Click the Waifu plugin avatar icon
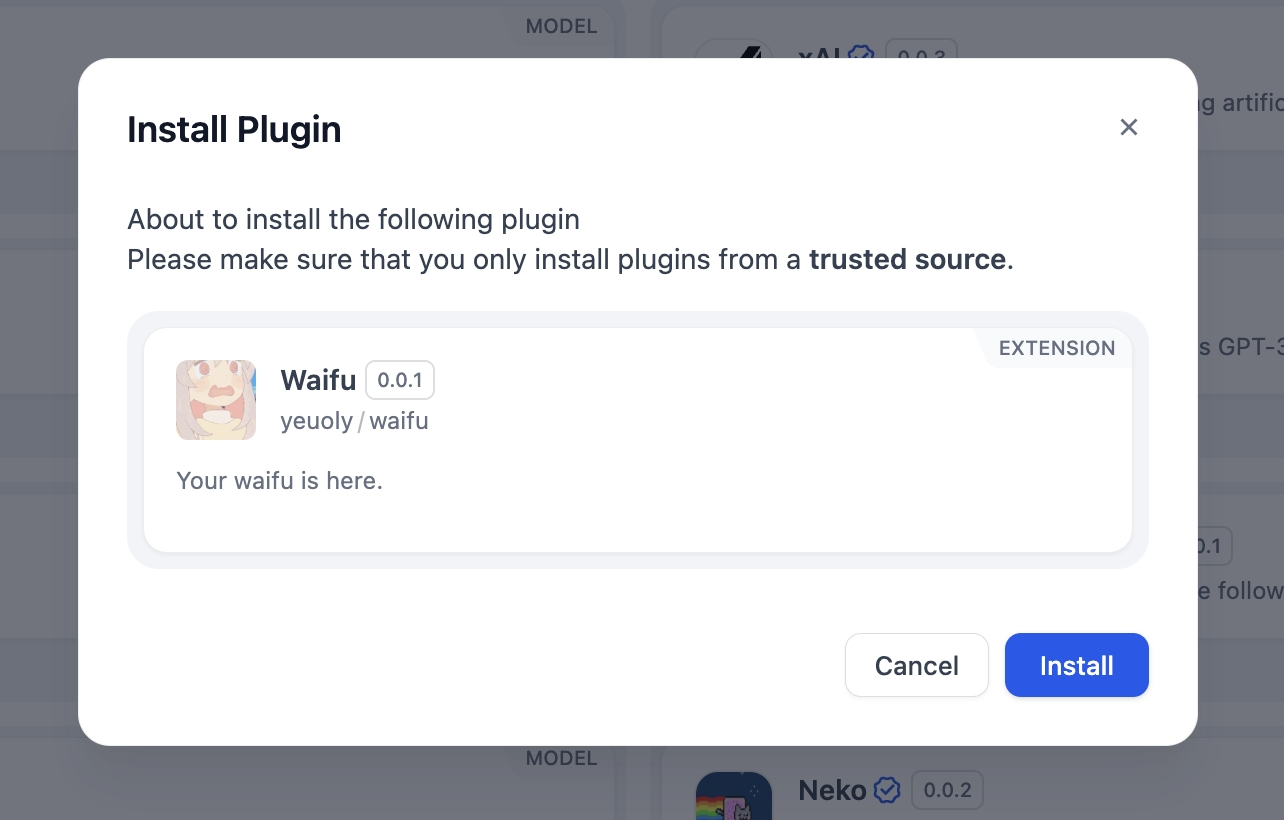Viewport: 1284px width, 820px height. pyautogui.click(x=216, y=400)
